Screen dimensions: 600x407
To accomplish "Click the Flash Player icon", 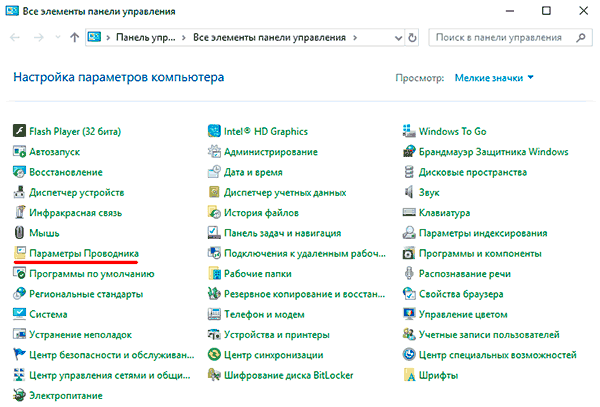I will pos(19,131).
